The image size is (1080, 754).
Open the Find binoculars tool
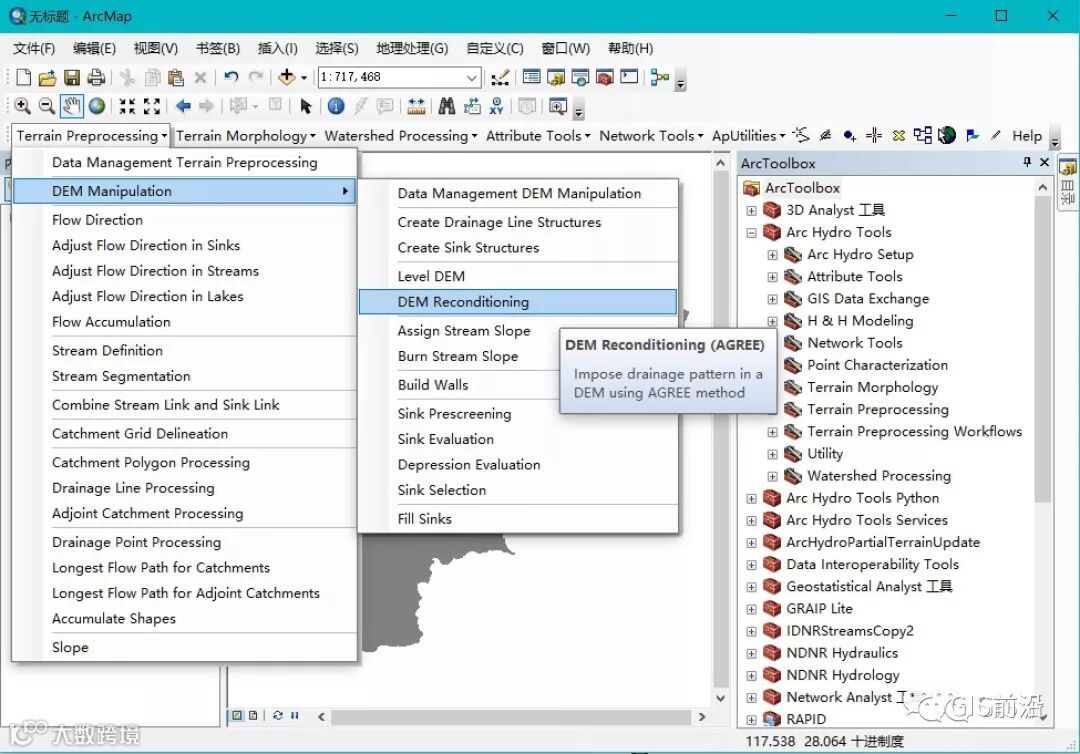(x=446, y=106)
